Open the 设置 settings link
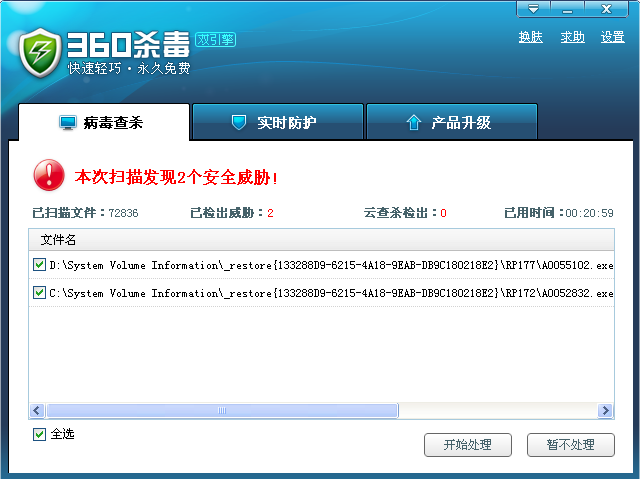 [613, 37]
